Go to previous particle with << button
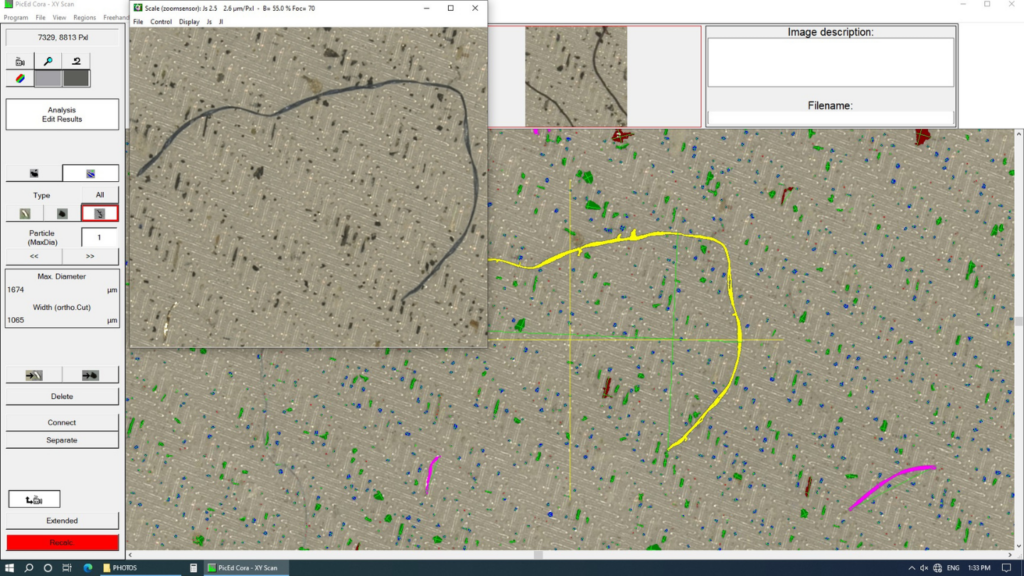 tap(34, 256)
